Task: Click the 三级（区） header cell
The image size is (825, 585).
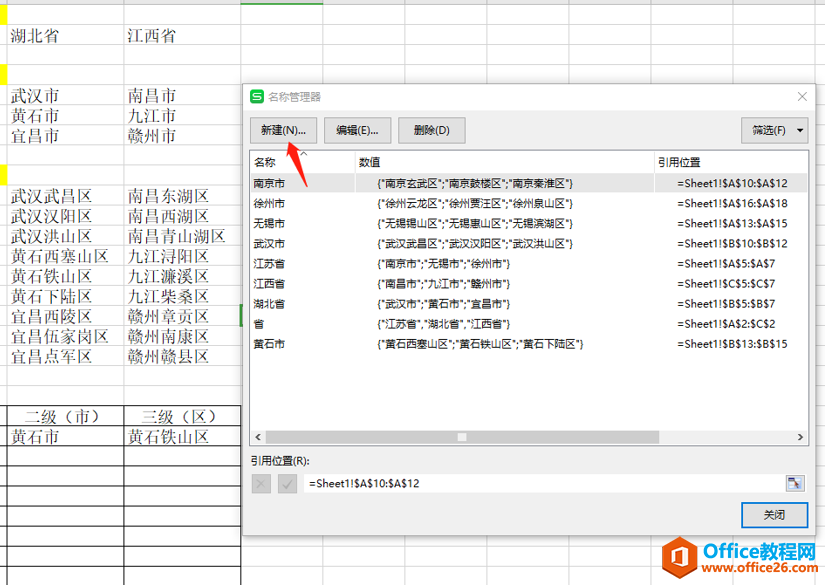Action: (x=182, y=416)
